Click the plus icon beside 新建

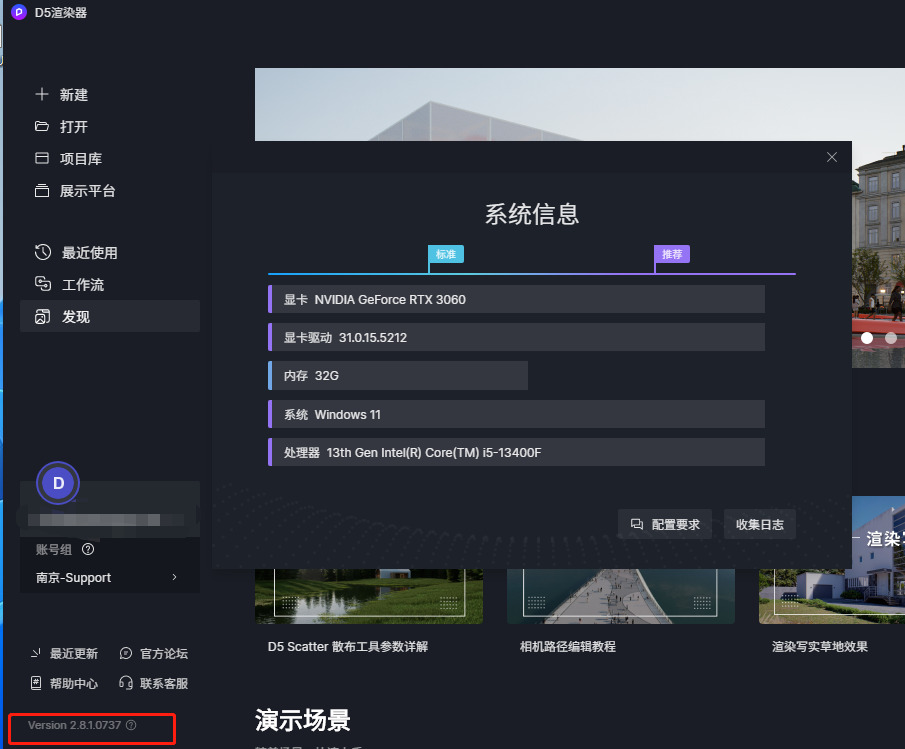(42, 94)
